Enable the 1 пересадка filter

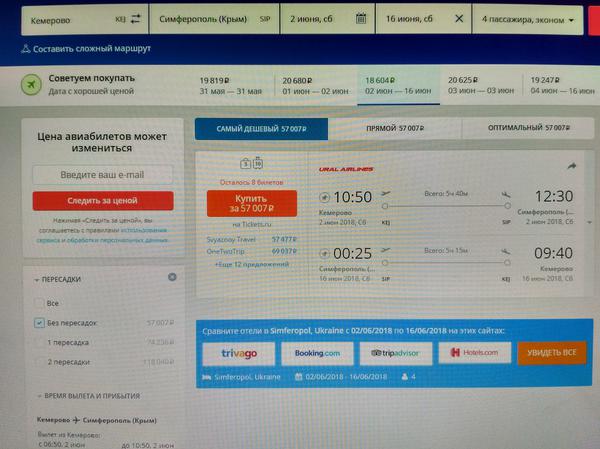pyautogui.click(x=40, y=342)
